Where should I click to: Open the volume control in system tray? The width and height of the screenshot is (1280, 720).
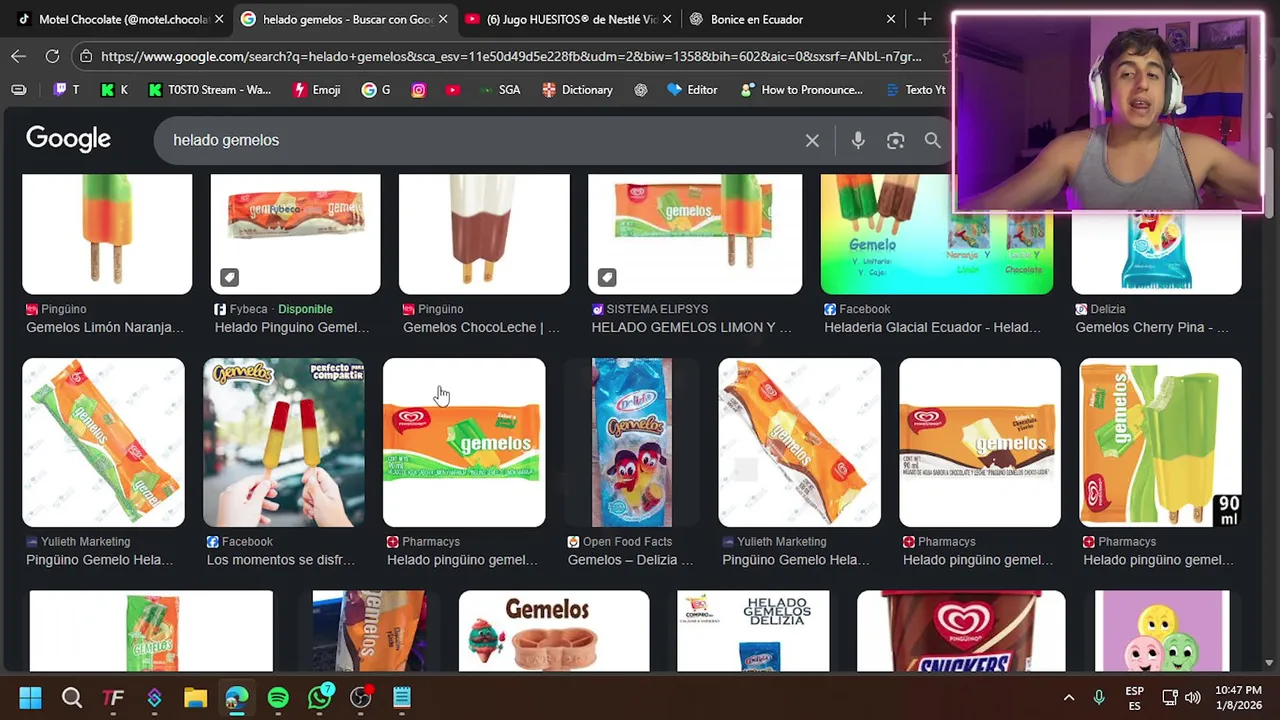click(1192, 697)
